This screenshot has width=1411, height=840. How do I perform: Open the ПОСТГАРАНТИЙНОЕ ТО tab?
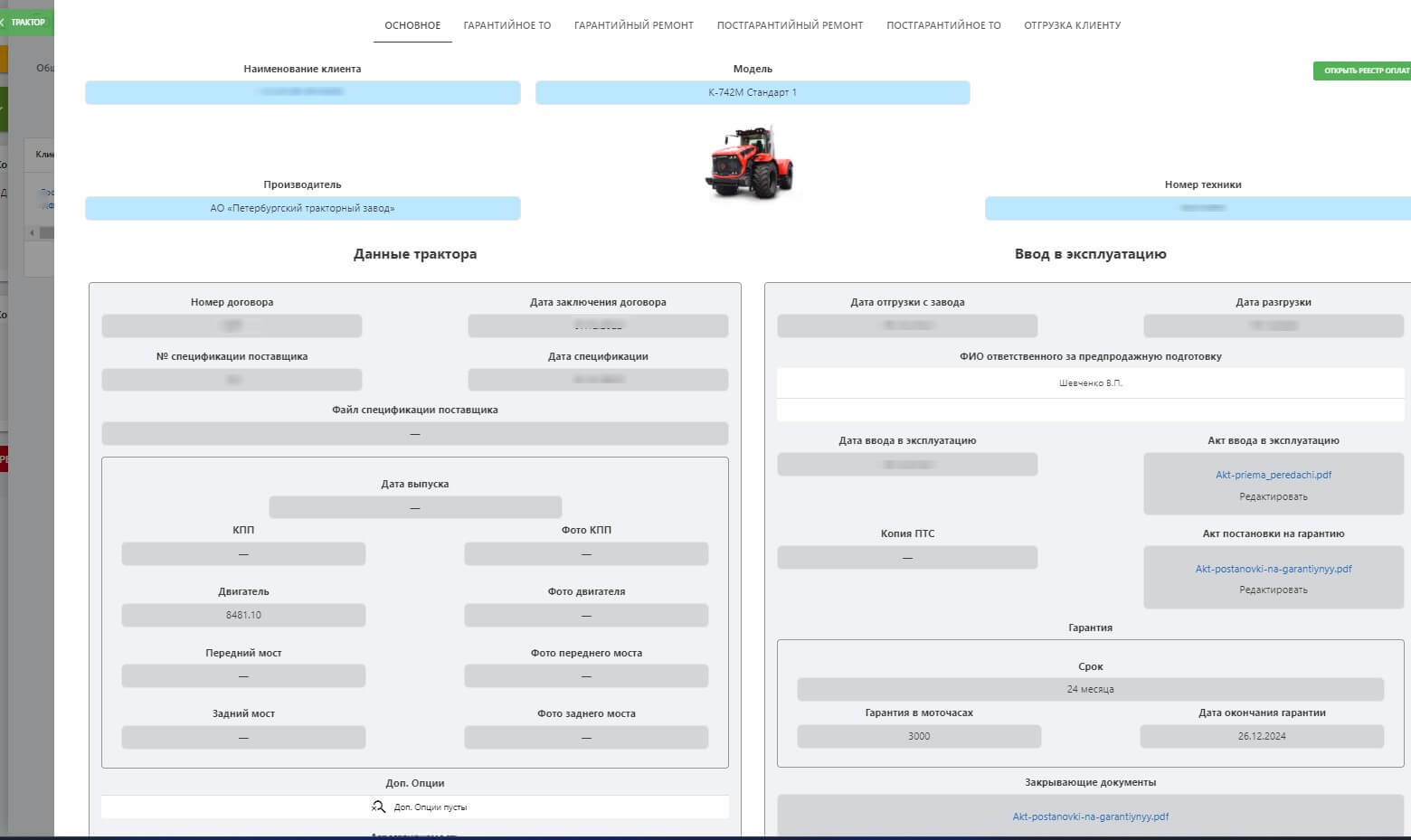click(943, 25)
